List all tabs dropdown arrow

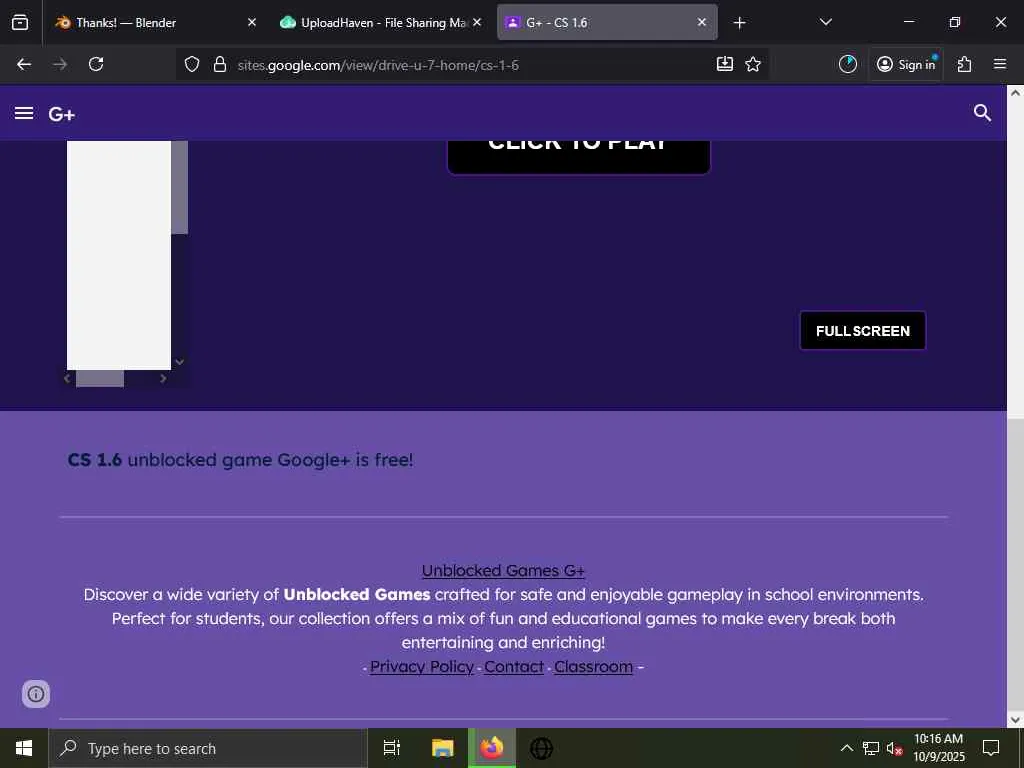825,22
